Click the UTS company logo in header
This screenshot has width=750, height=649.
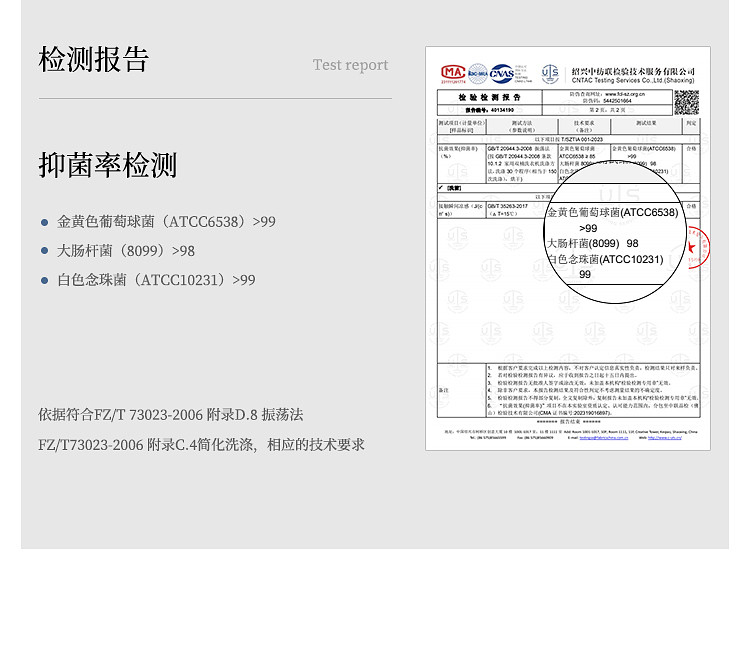pyautogui.click(x=550, y=74)
